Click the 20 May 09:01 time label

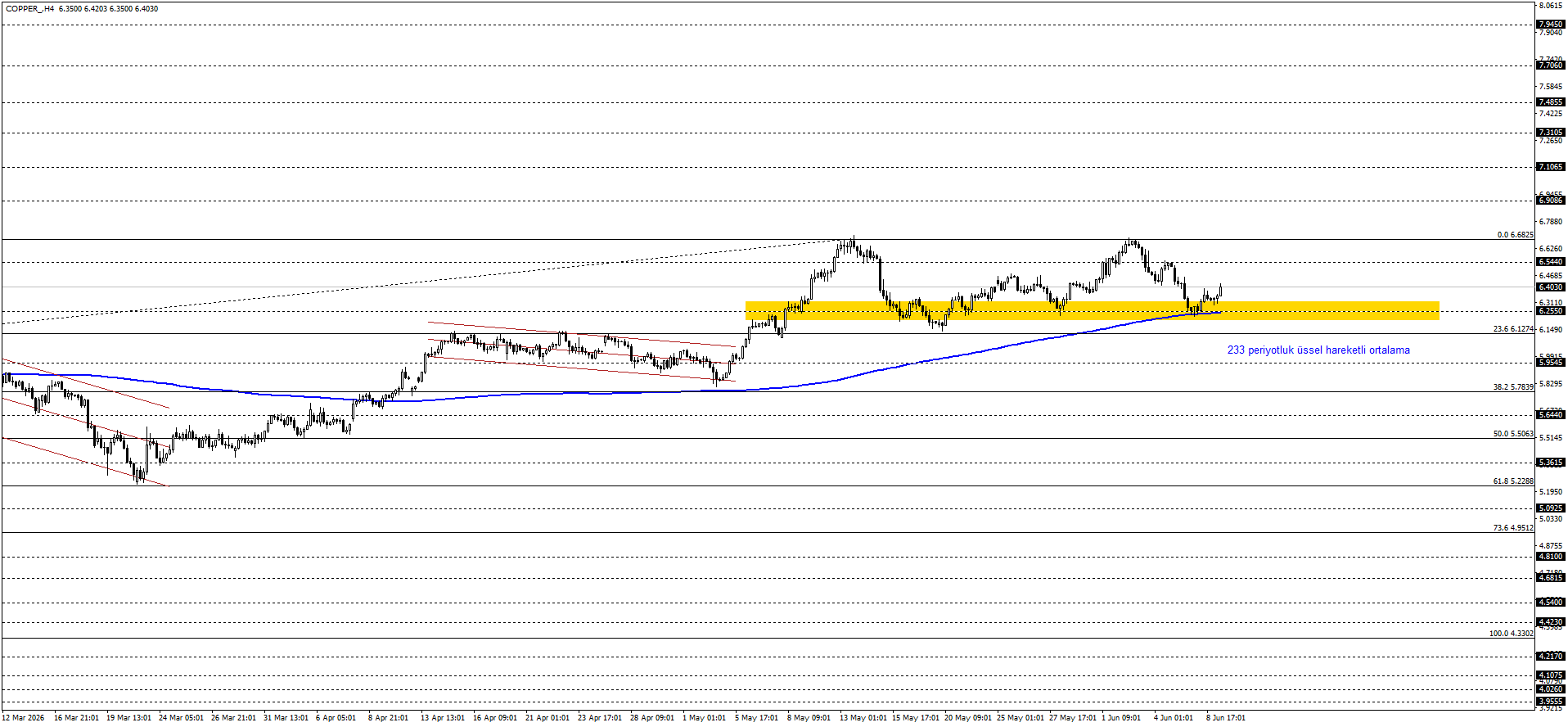pyautogui.click(x=968, y=718)
